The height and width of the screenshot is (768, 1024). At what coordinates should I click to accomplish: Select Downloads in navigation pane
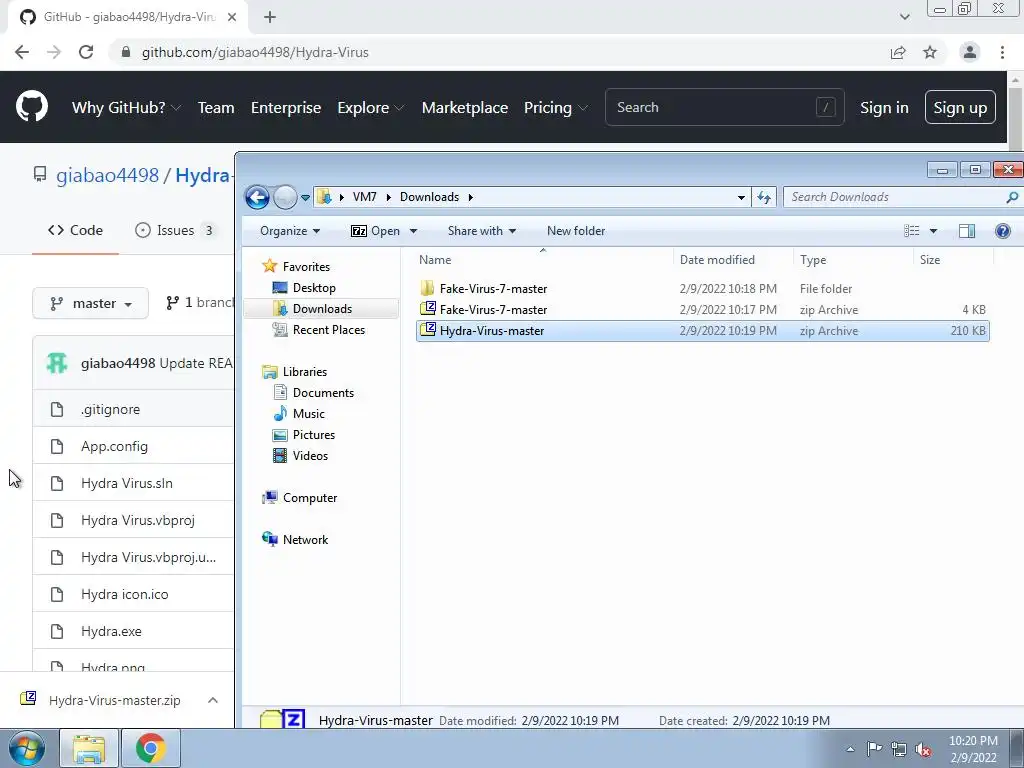pyautogui.click(x=322, y=309)
